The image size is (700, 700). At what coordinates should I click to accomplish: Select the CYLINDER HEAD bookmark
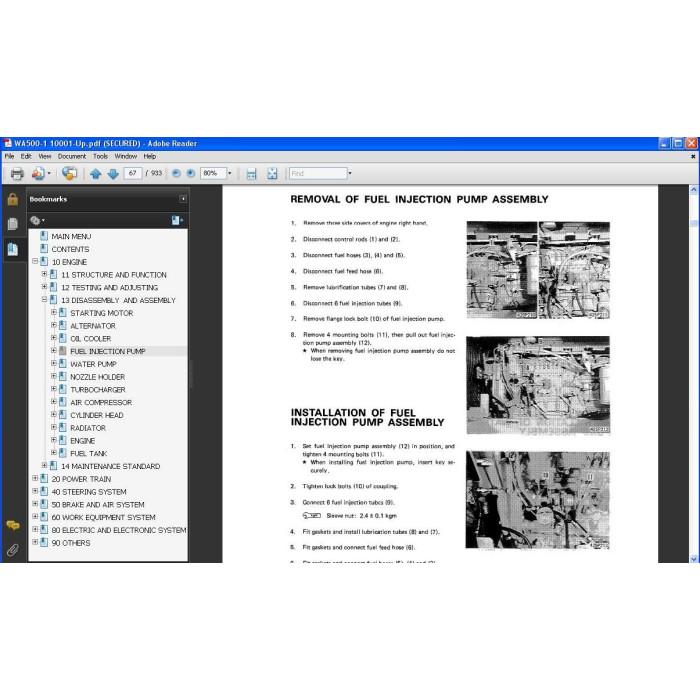(96, 415)
